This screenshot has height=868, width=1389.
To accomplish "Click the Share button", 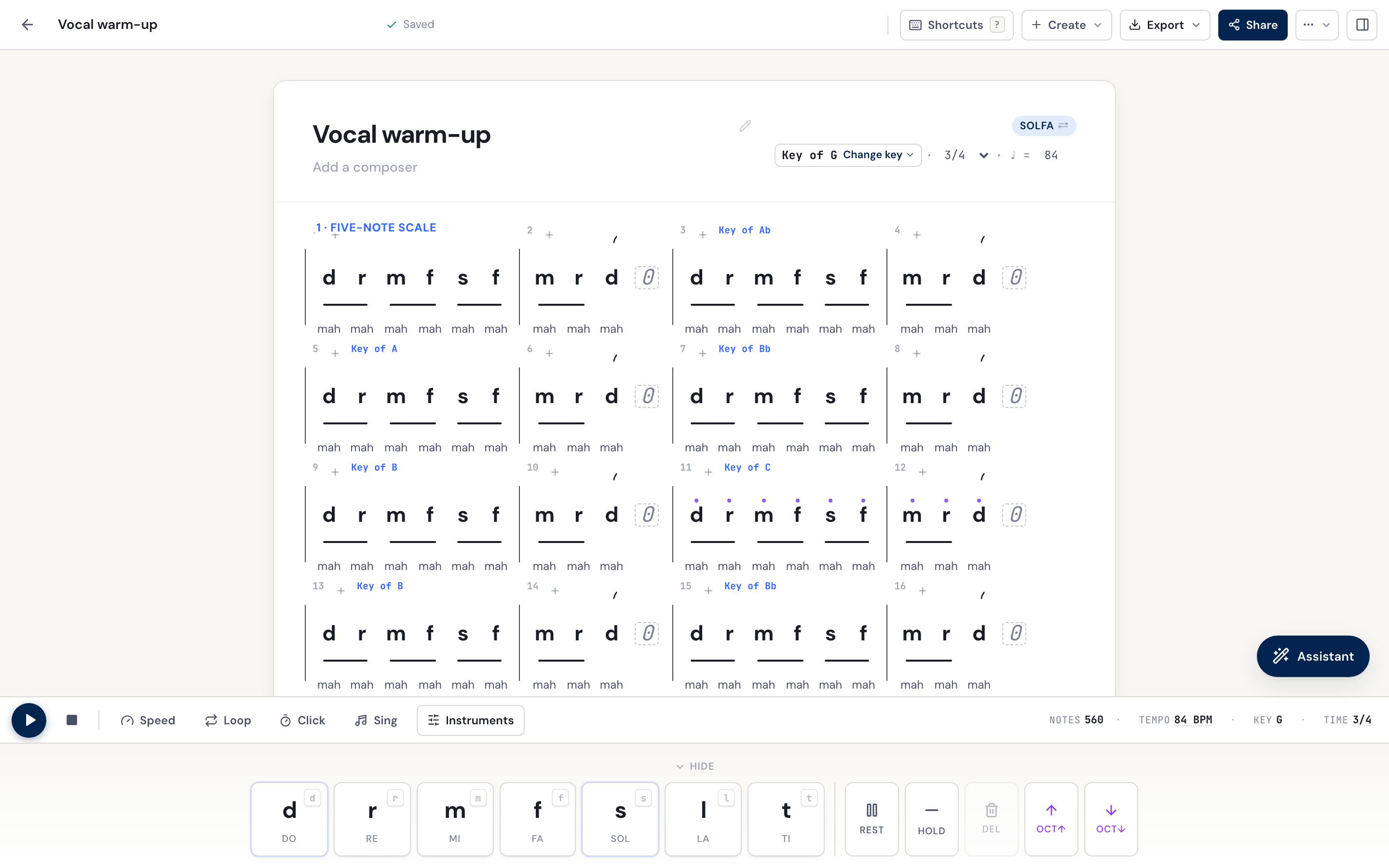I will pyautogui.click(x=1253, y=25).
